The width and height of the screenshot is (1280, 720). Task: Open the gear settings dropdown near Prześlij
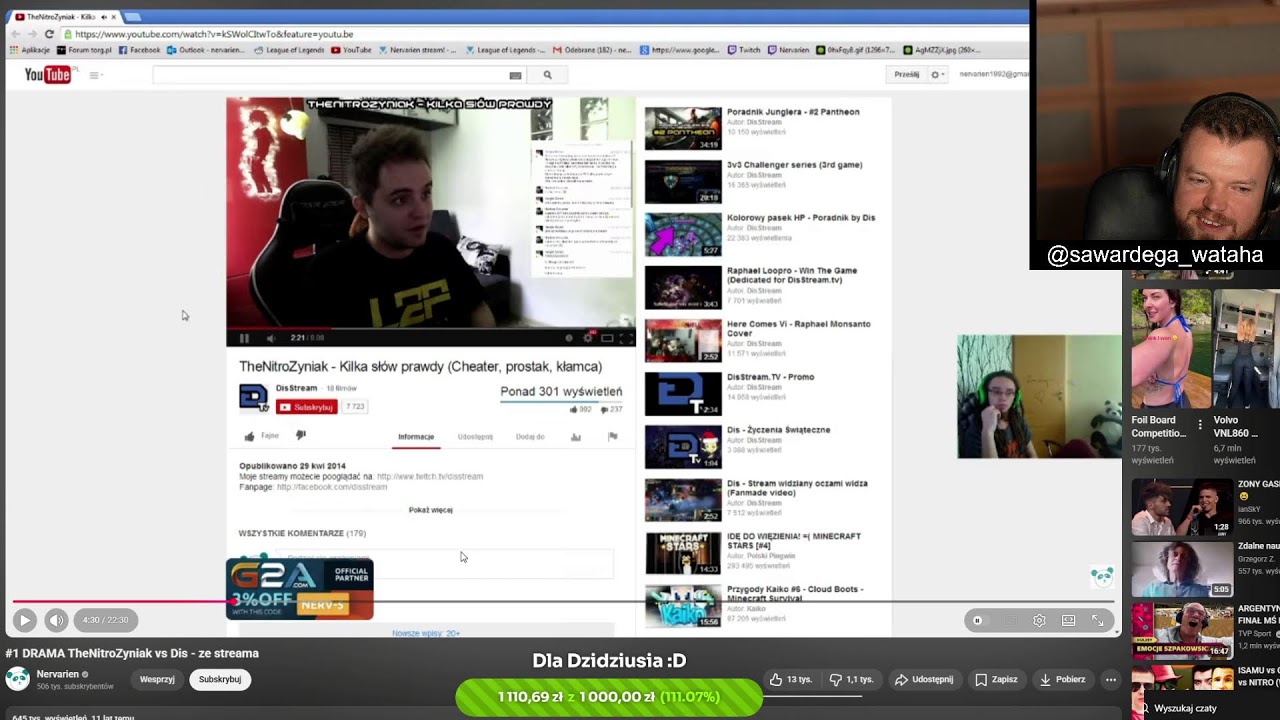[x=937, y=74]
